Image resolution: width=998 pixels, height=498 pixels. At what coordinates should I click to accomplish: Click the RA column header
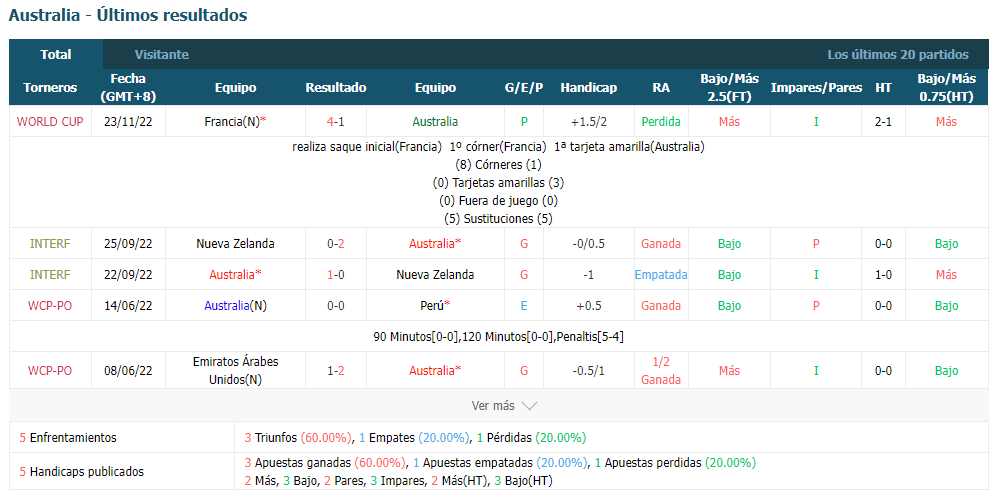tap(661, 88)
